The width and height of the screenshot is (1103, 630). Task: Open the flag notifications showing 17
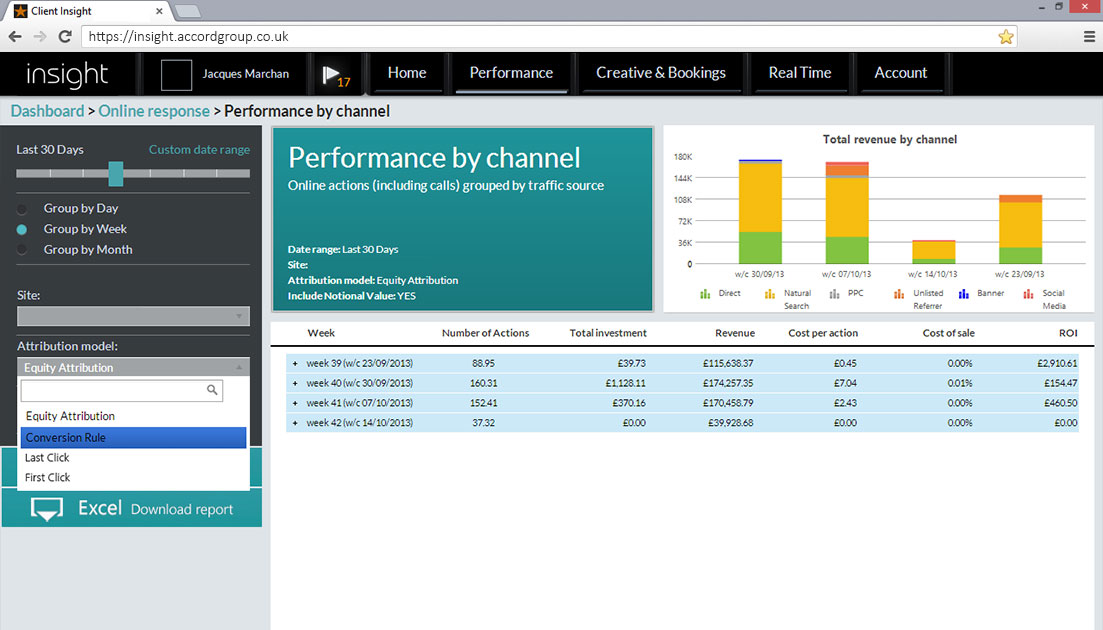tap(336, 76)
